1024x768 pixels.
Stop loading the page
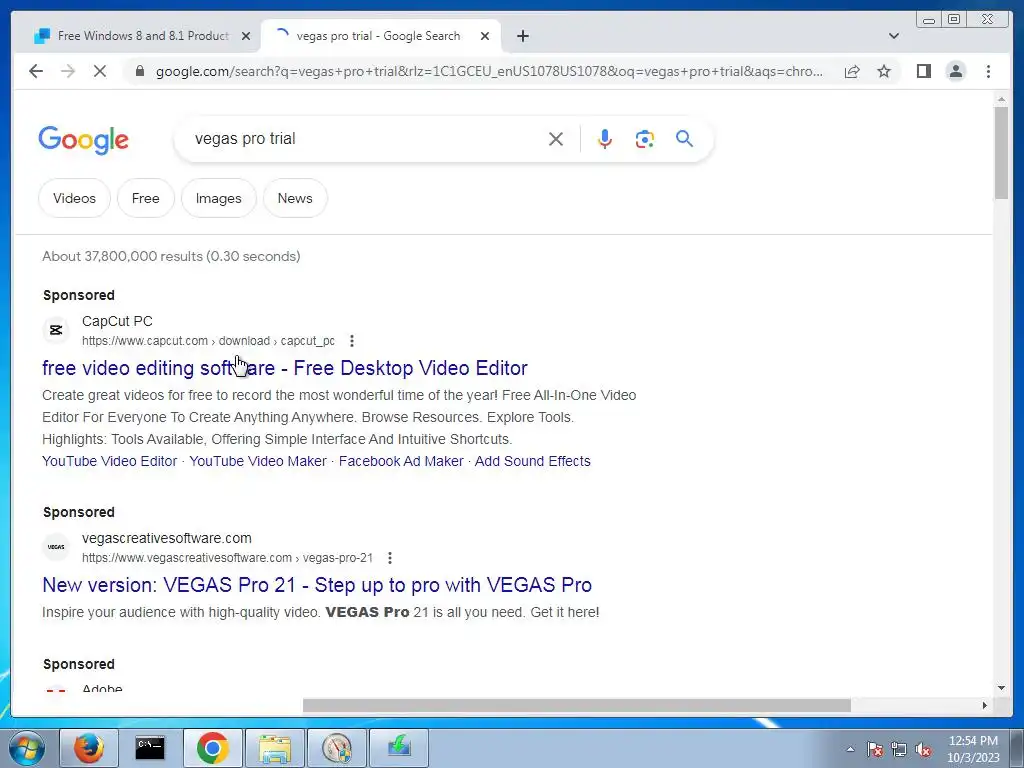pyautogui.click(x=99, y=71)
